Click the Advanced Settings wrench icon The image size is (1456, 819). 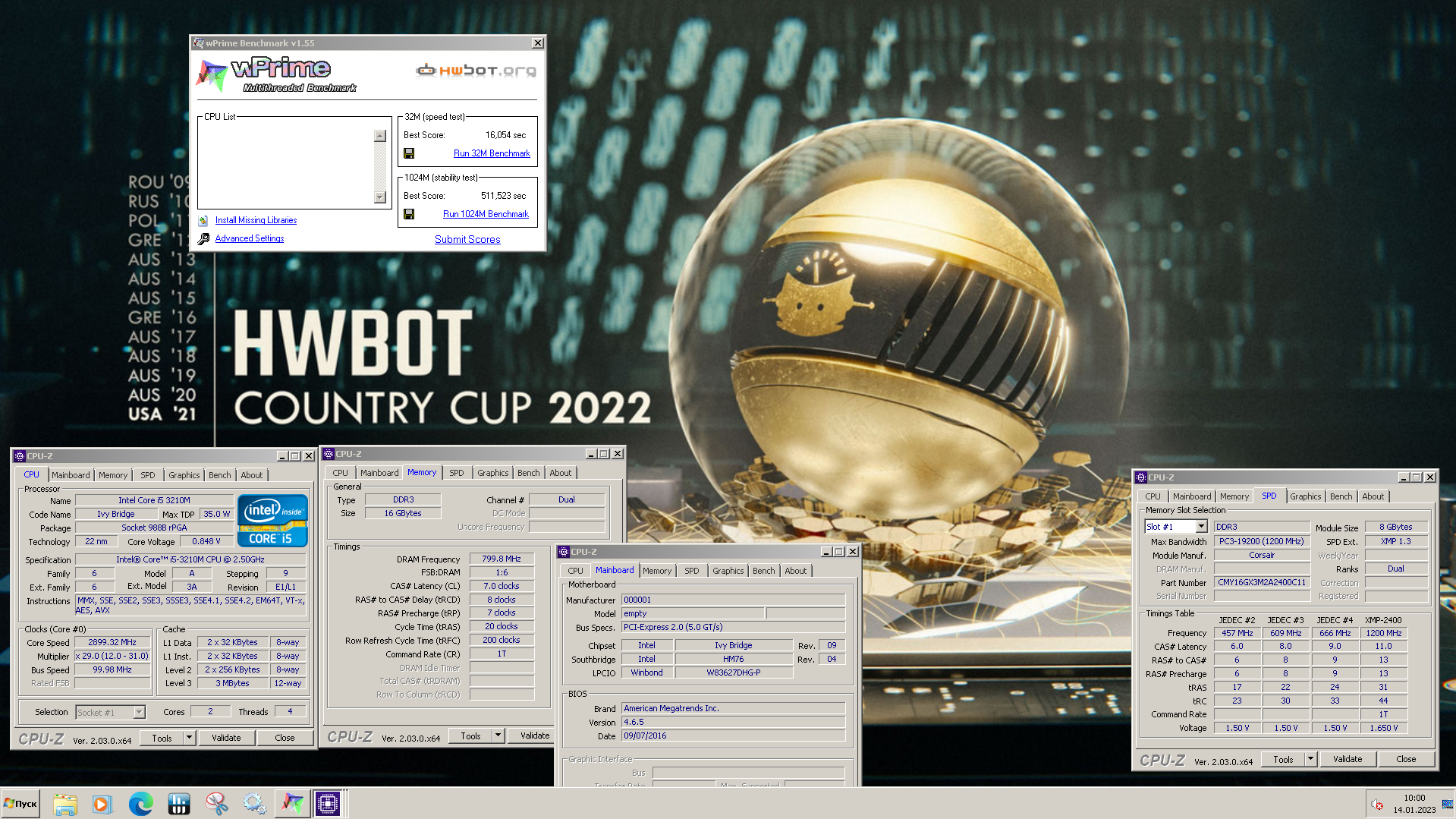pos(203,239)
